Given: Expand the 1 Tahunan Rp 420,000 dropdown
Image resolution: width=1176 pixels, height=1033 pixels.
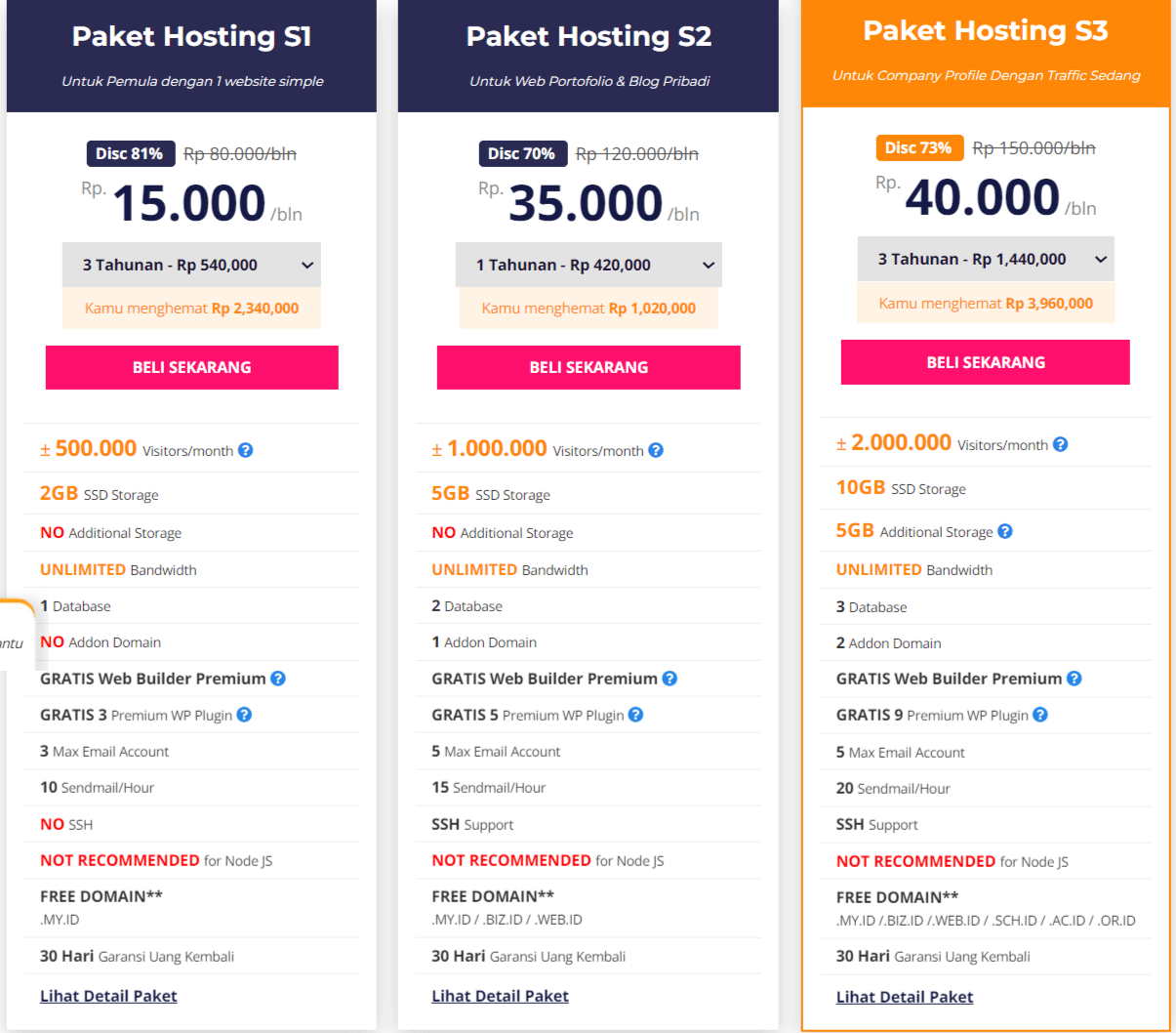Looking at the screenshot, I should [588, 265].
